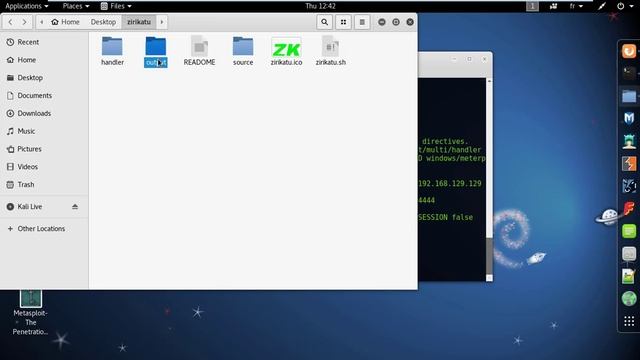Click the search magnifier in Files toolbar
The width and height of the screenshot is (640, 360).
[x=324, y=22]
